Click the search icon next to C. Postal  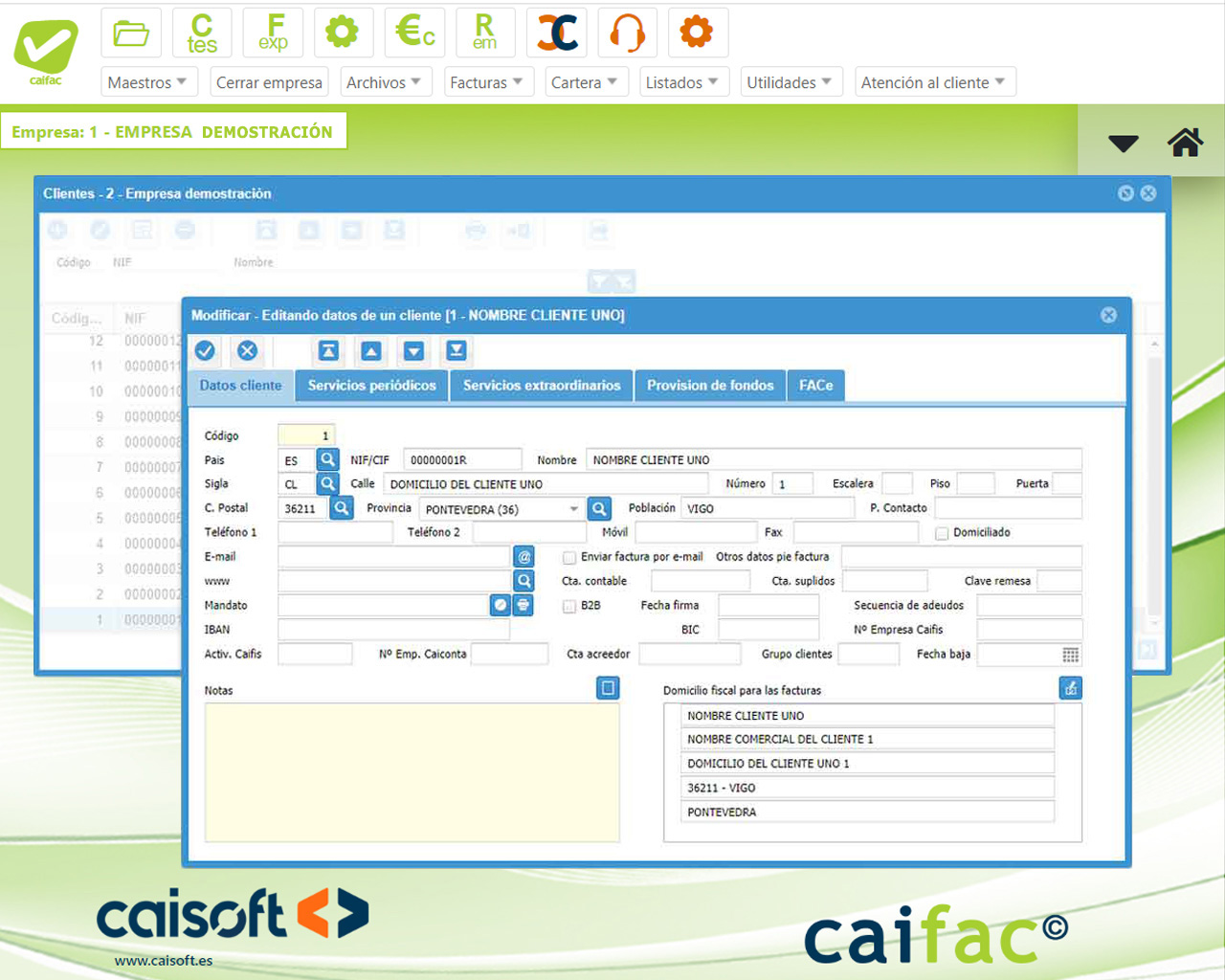342,508
